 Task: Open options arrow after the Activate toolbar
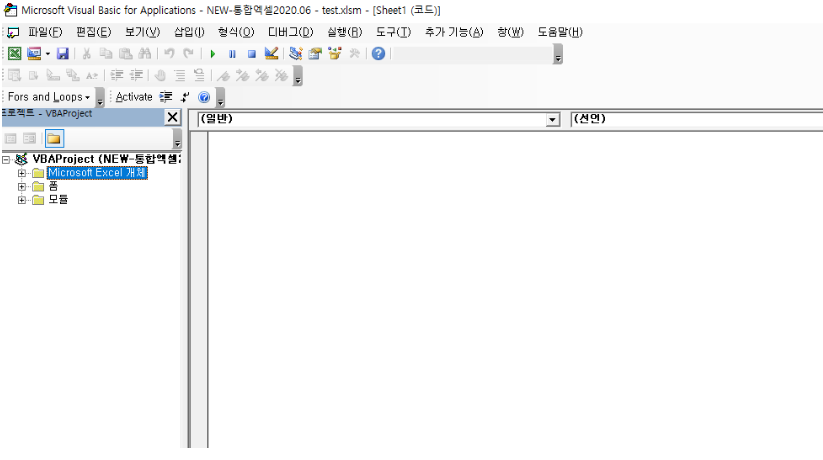coord(220,98)
